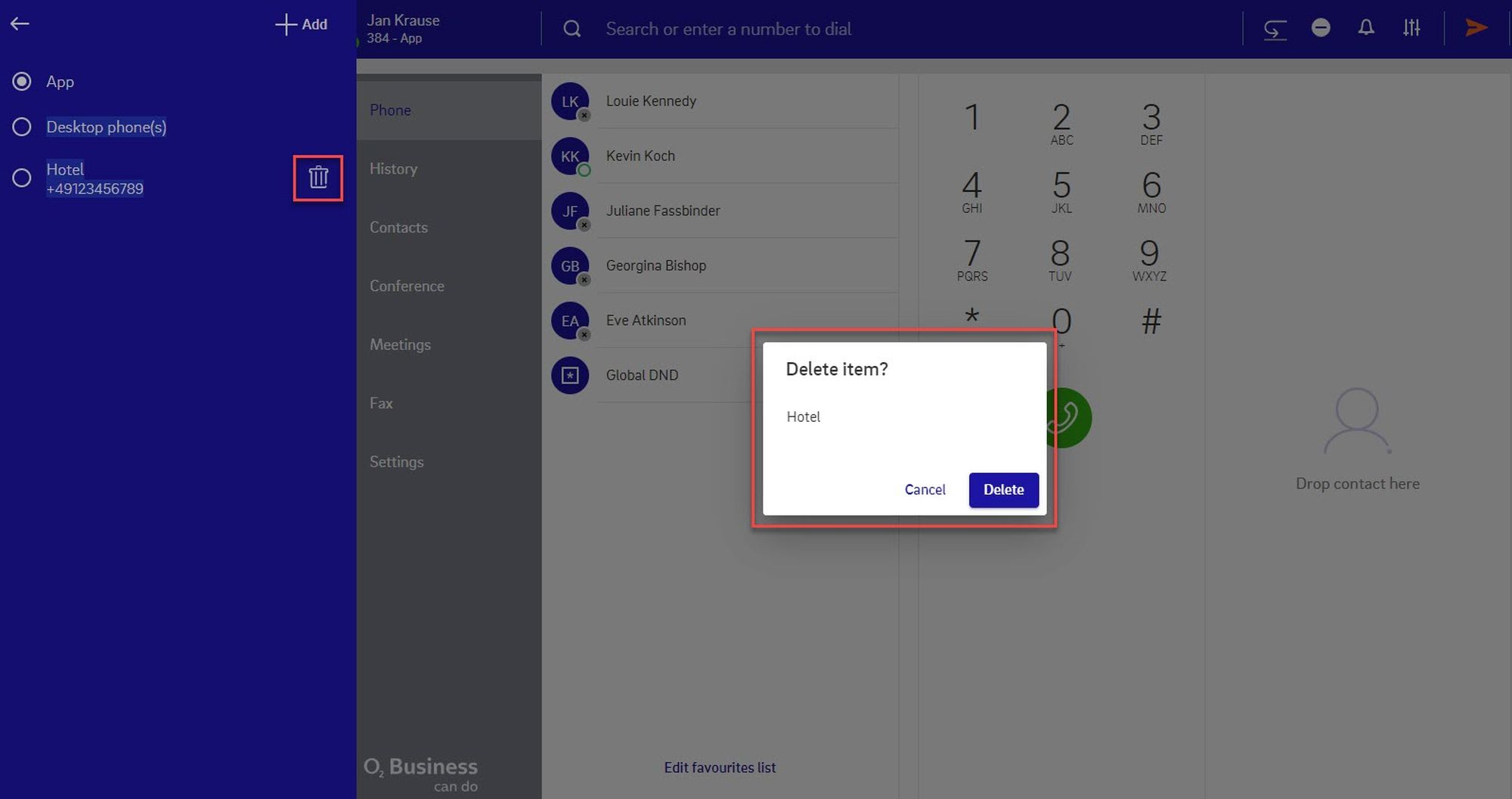Open the notifications bell icon
Image resolution: width=1512 pixels, height=799 pixels.
(x=1365, y=28)
